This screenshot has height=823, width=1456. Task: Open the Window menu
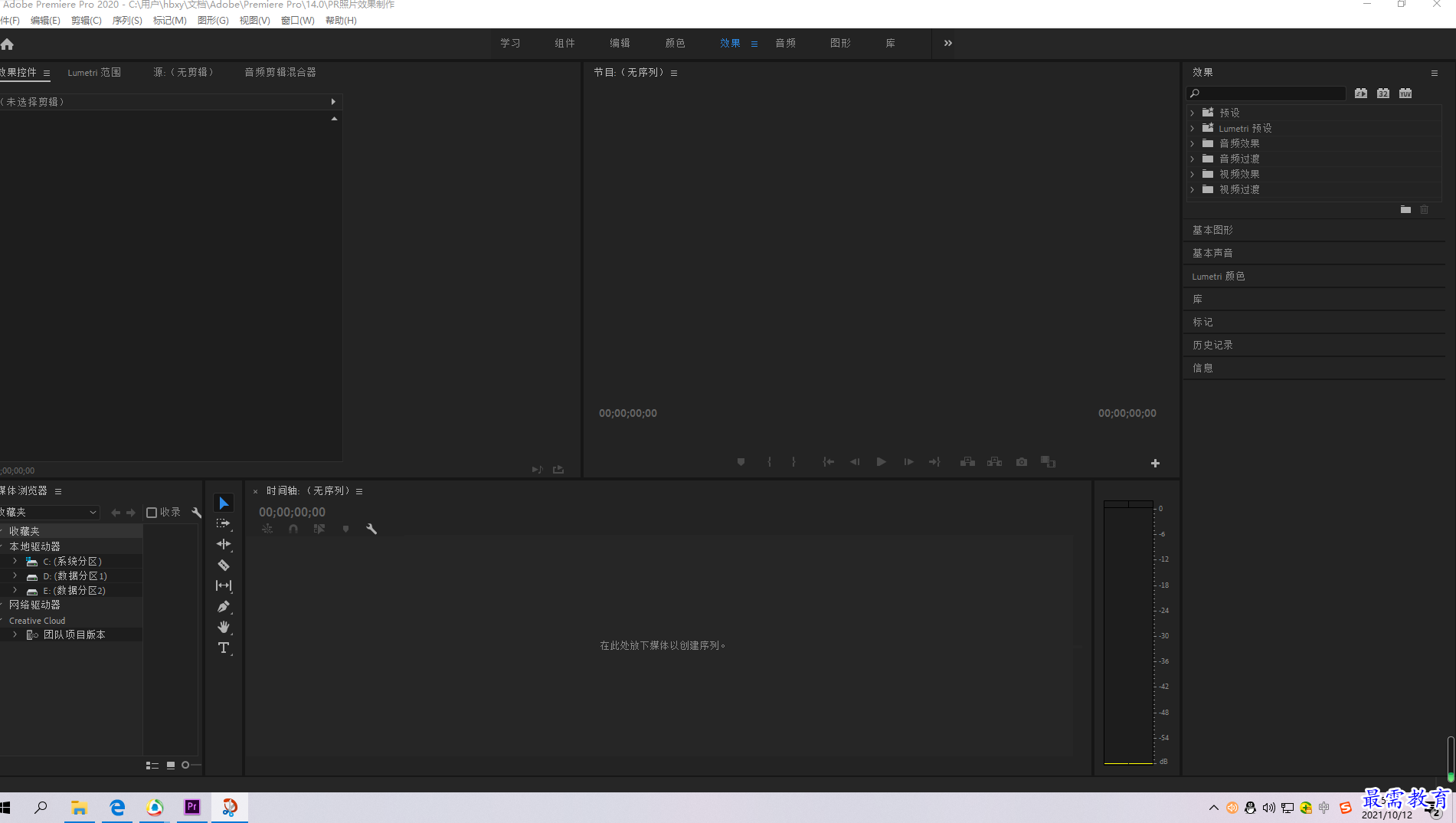(297, 20)
